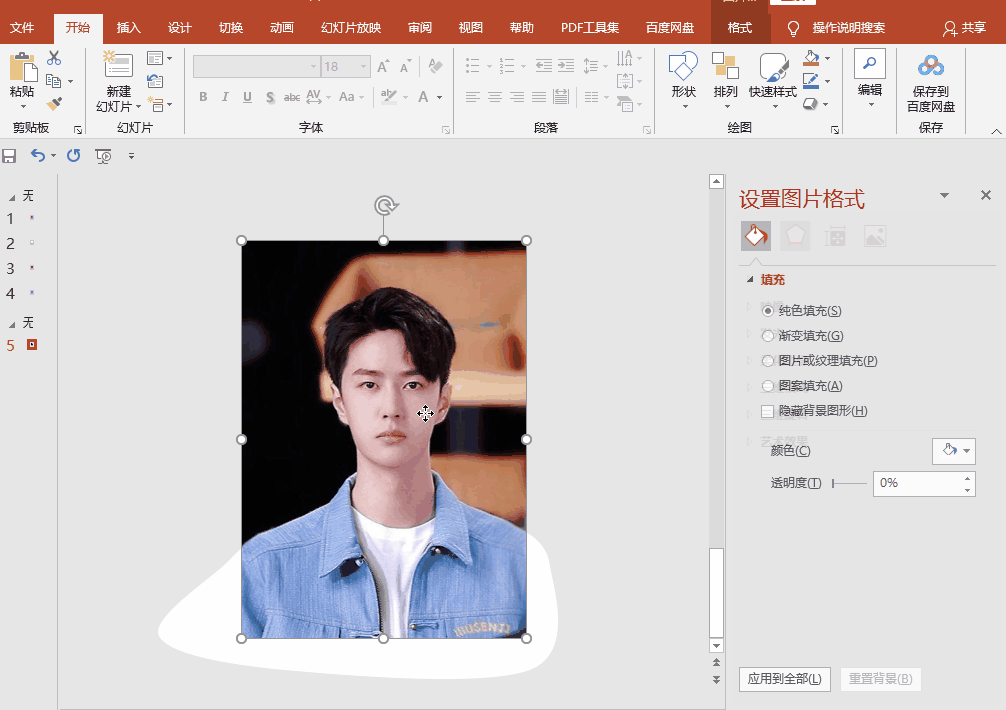The width and height of the screenshot is (1006, 710).
Task: Open the Animations (动画) ribbon tab
Action: tap(282, 28)
